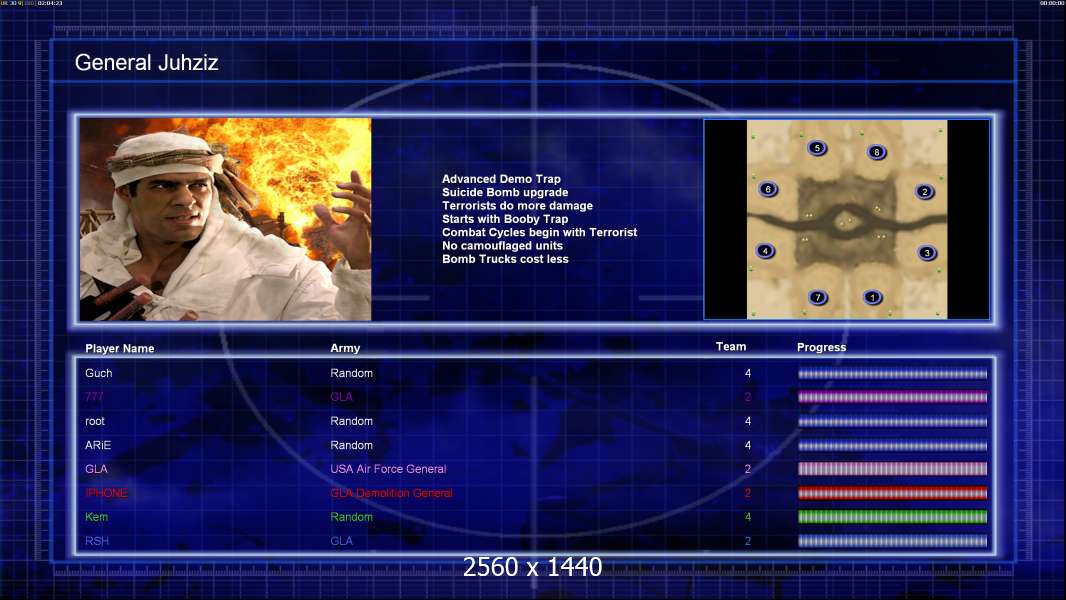The width and height of the screenshot is (1066, 600).
Task: Click Combat Cycles begin with Terrorist line
Action: point(540,232)
